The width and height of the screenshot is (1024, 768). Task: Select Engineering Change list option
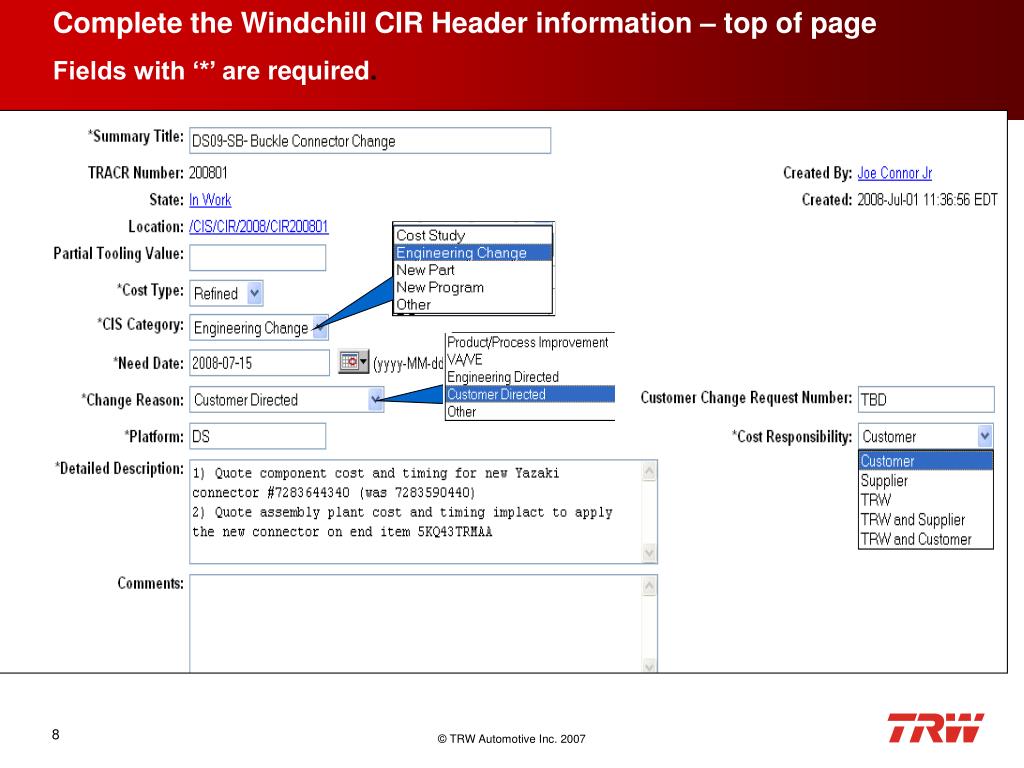pos(473,253)
